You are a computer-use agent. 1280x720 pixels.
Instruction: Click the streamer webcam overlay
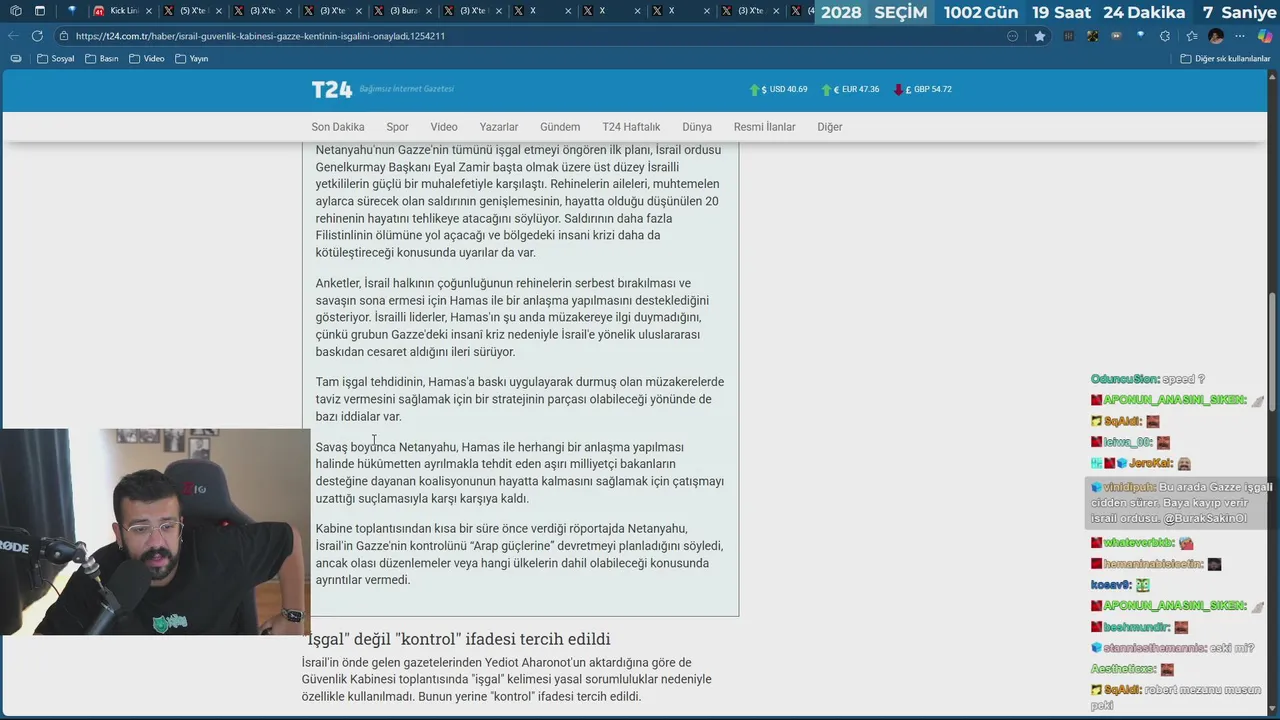tap(155, 532)
